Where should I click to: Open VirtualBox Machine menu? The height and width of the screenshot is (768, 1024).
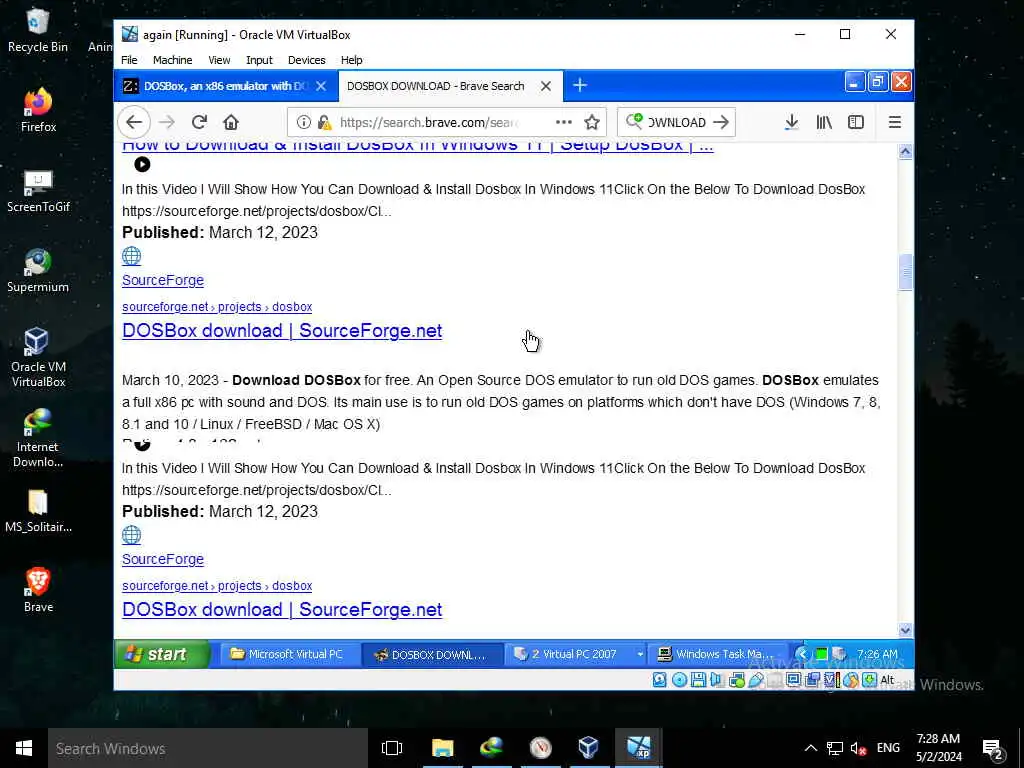tap(172, 60)
